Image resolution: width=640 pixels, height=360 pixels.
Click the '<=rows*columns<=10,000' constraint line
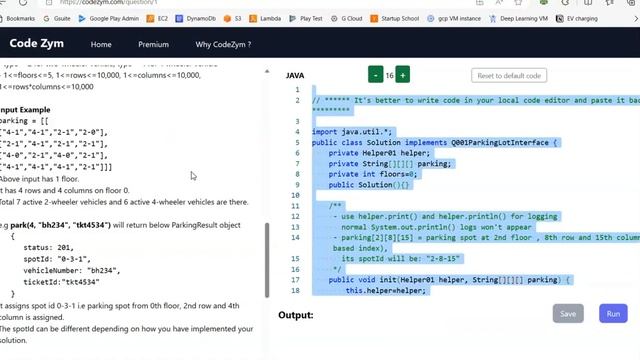47,87
